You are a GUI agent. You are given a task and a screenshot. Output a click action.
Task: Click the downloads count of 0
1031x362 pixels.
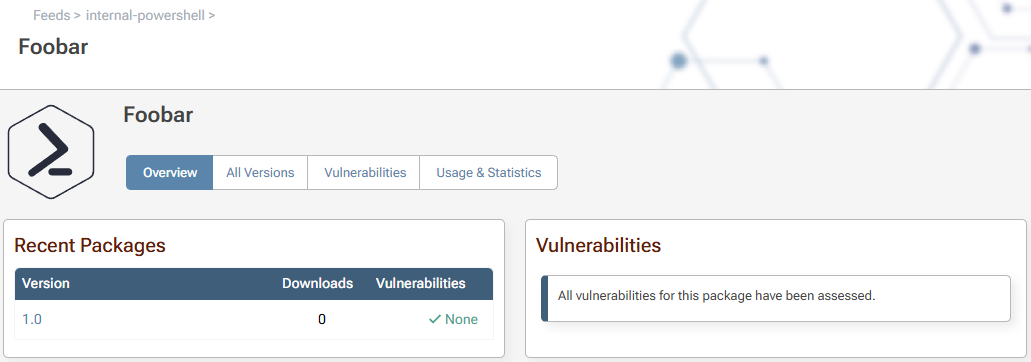point(322,320)
